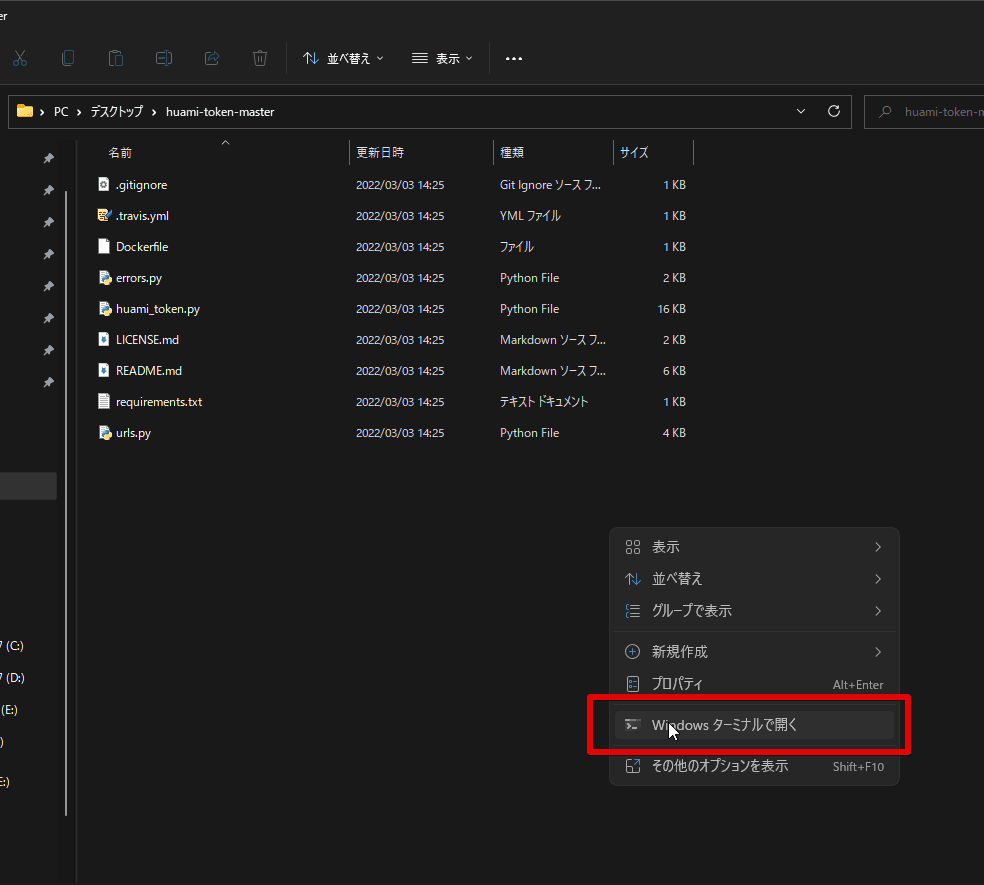984x885 pixels.
Task: Click the Paste clipboard icon
Action: [116, 58]
